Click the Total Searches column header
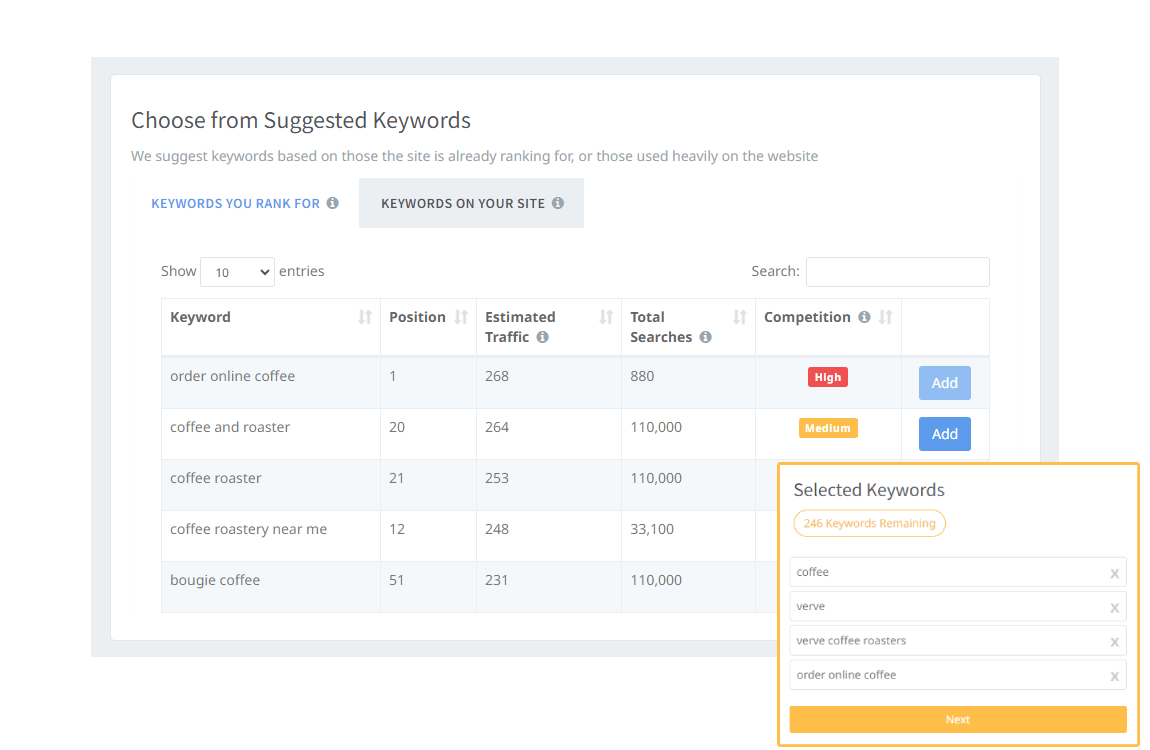 [x=688, y=327]
